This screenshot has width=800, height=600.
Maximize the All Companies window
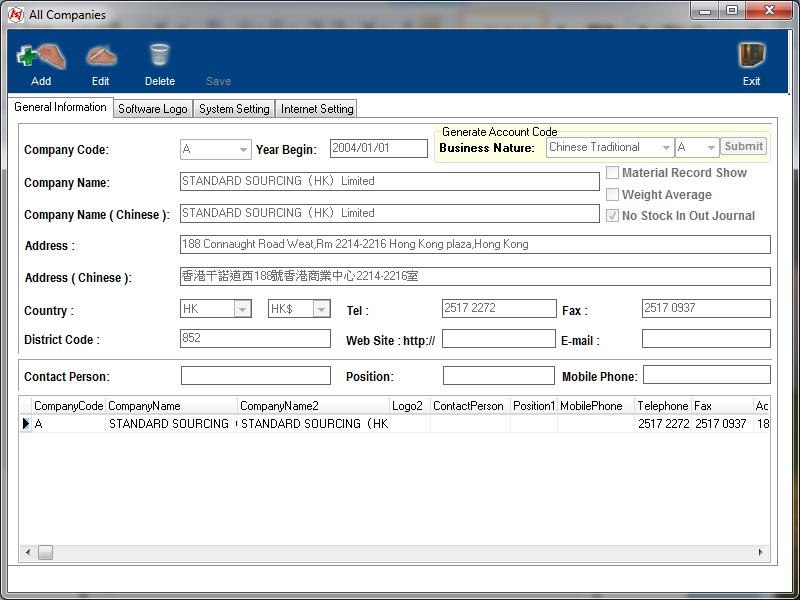click(732, 10)
